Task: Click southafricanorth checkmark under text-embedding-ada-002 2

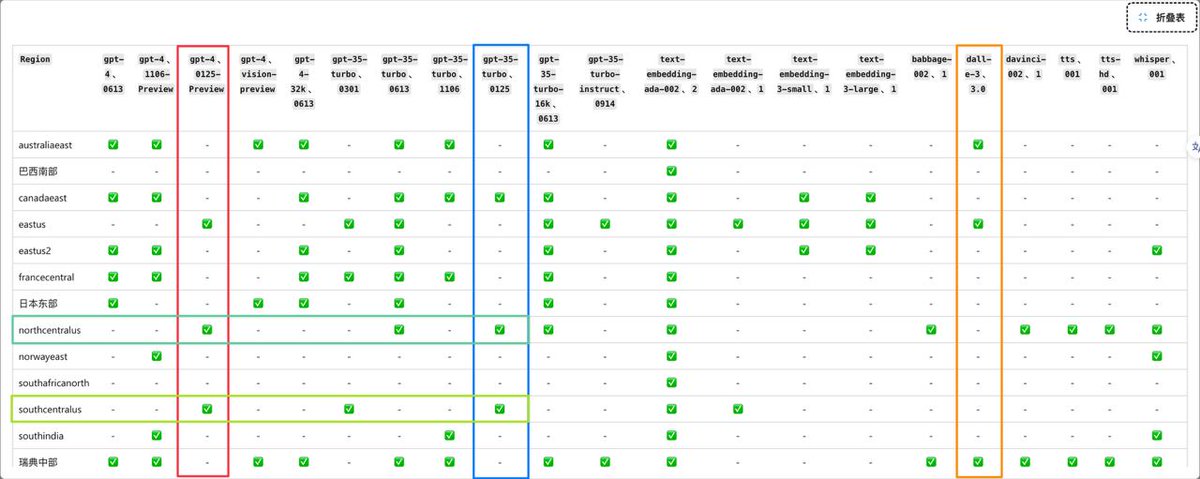Action: (671, 382)
